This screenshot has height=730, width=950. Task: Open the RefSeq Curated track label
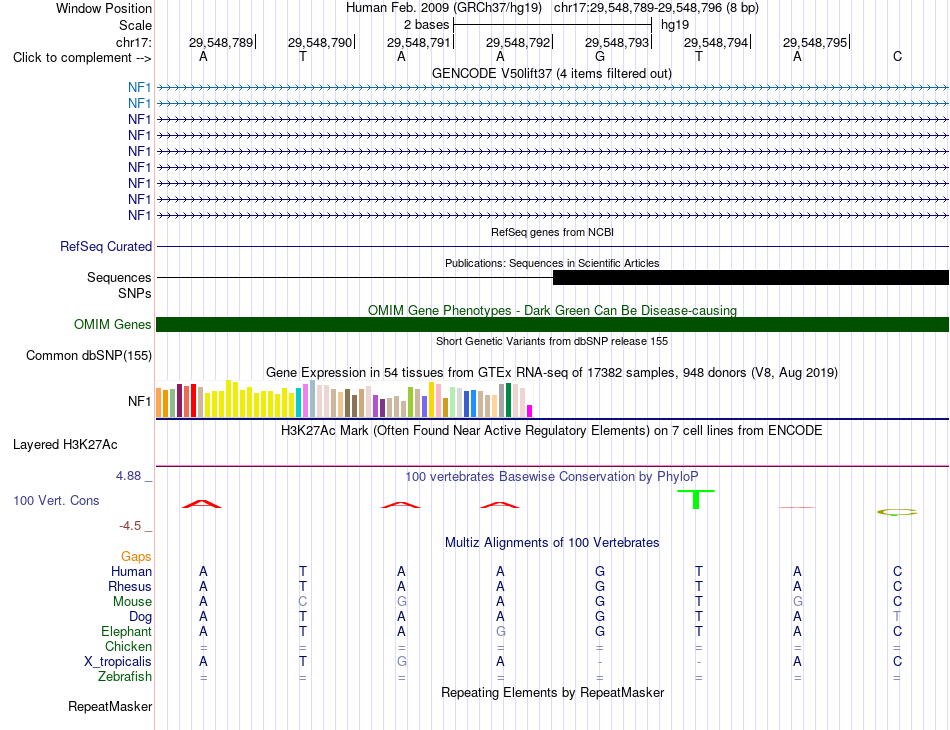[x=106, y=247]
